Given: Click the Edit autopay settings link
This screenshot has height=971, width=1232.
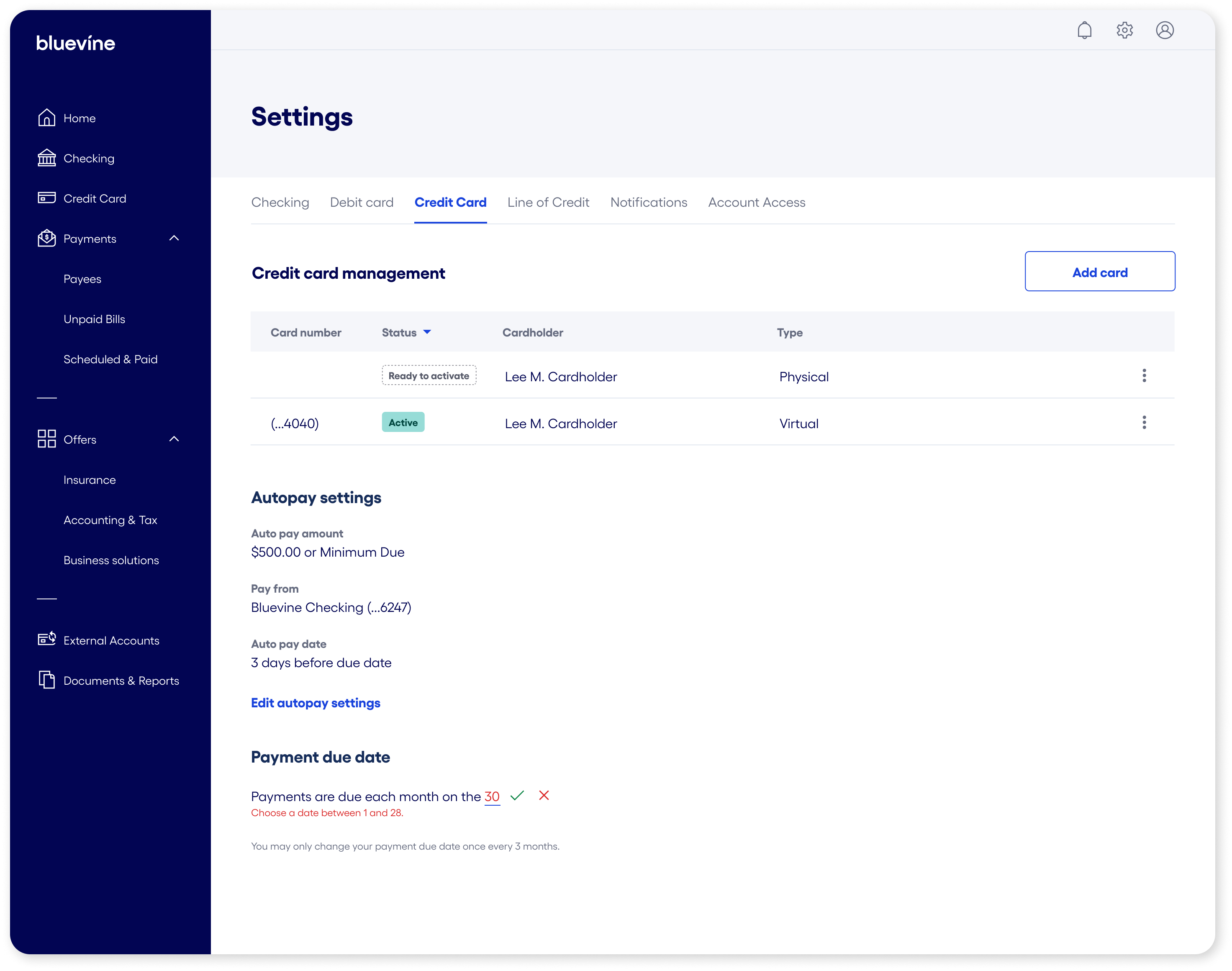Looking at the screenshot, I should coord(316,703).
